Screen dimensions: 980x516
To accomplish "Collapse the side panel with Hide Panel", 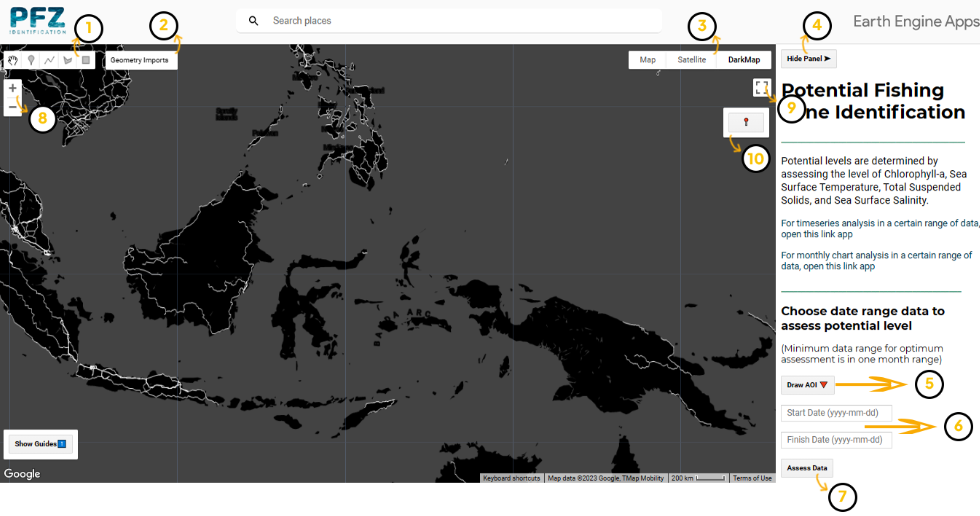I will tap(808, 59).
